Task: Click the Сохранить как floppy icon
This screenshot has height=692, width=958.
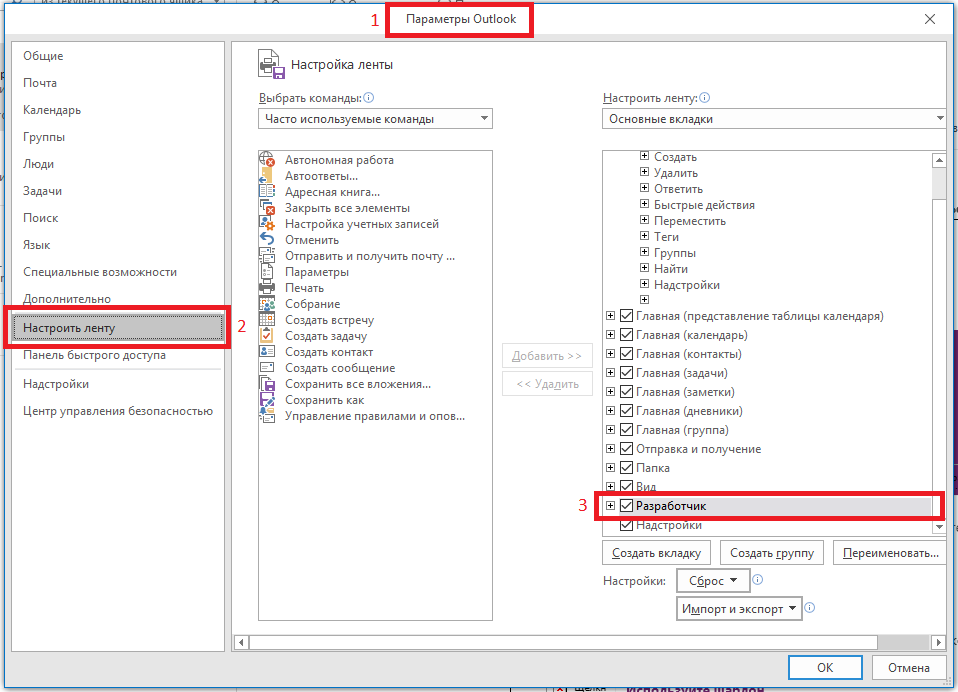Action: tap(267, 399)
